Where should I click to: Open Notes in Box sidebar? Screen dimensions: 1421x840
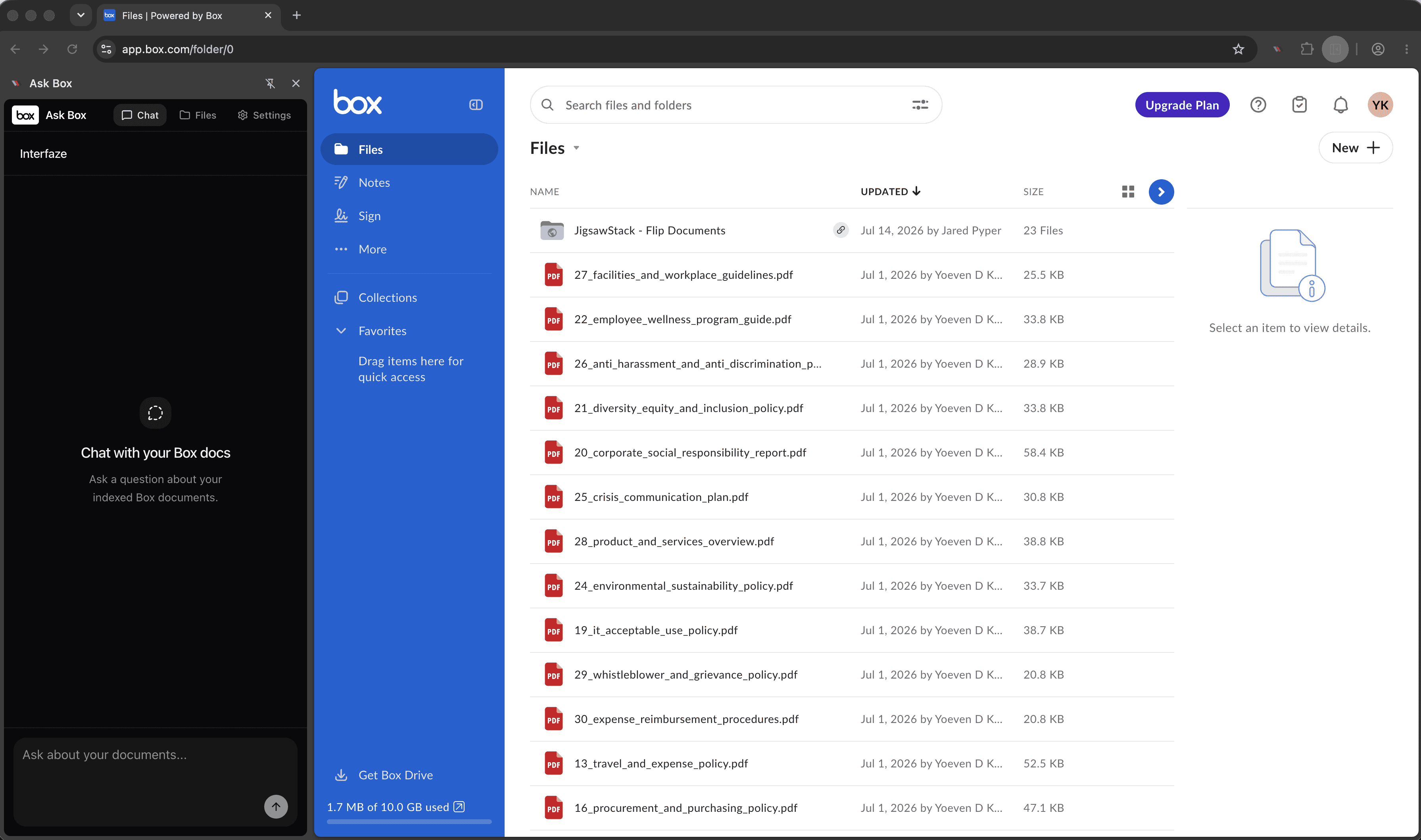point(409,182)
